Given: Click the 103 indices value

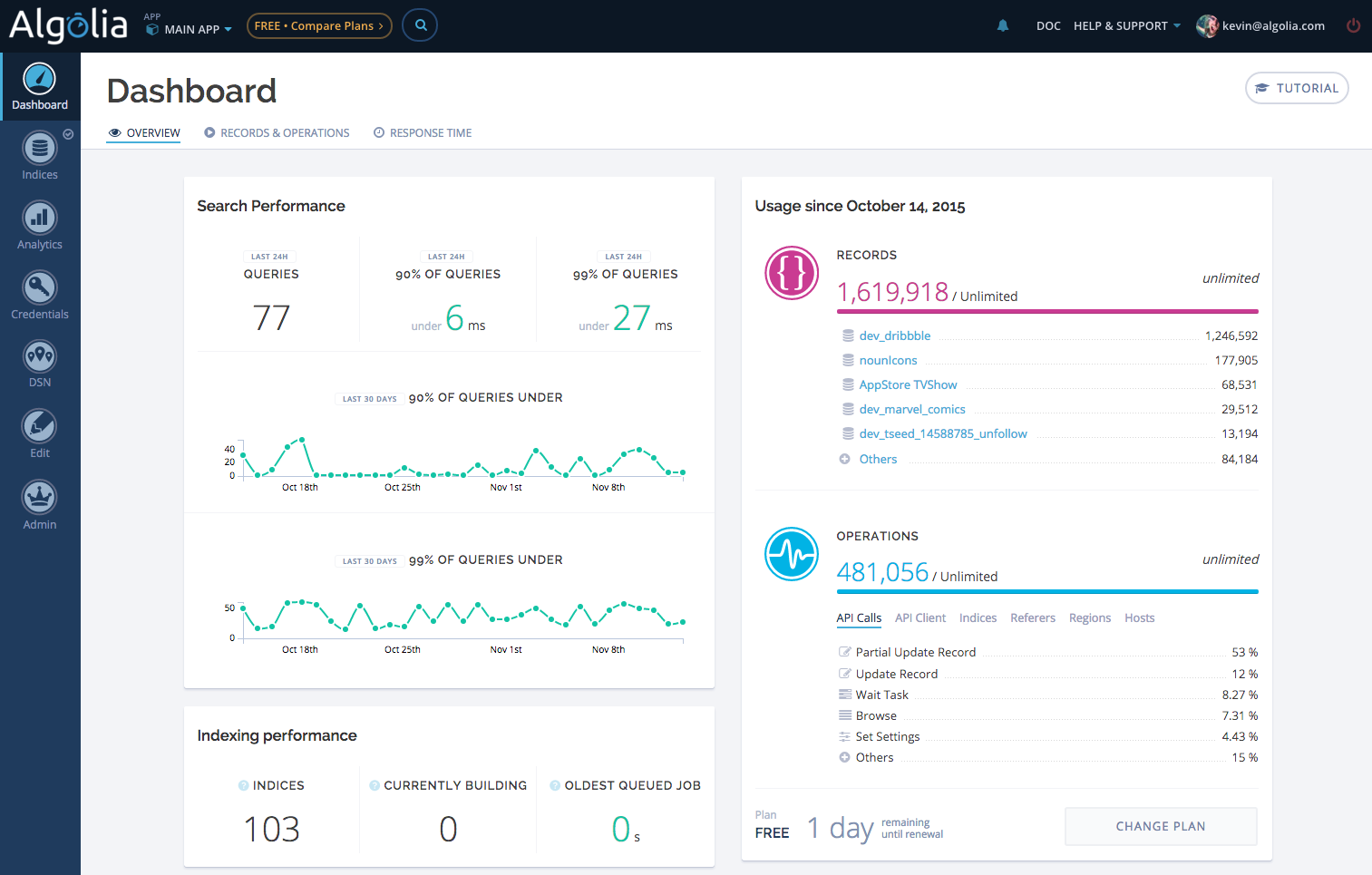Looking at the screenshot, I should coord(271,829).
